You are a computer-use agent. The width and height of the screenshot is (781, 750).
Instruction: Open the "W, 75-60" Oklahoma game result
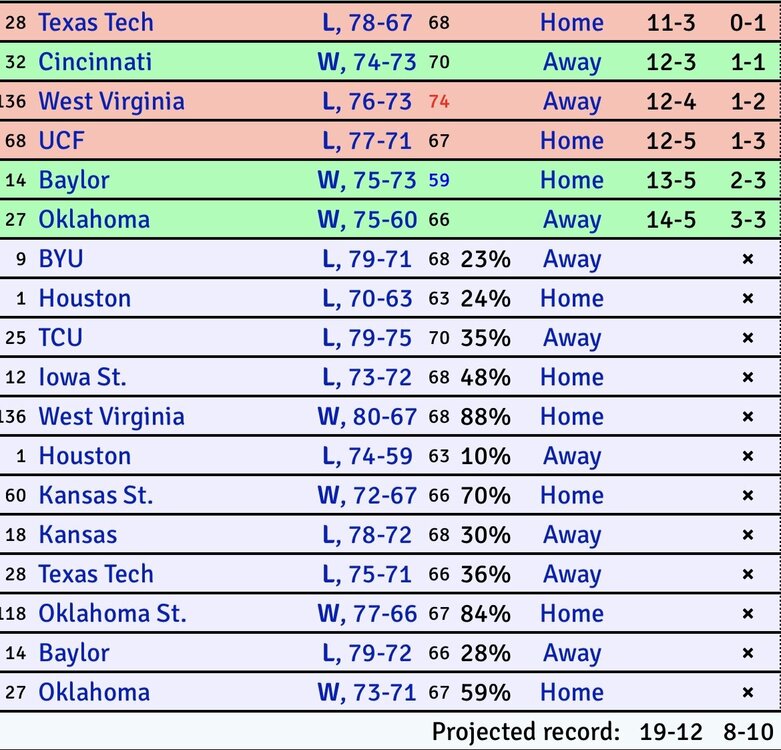[x=366, y=220]
